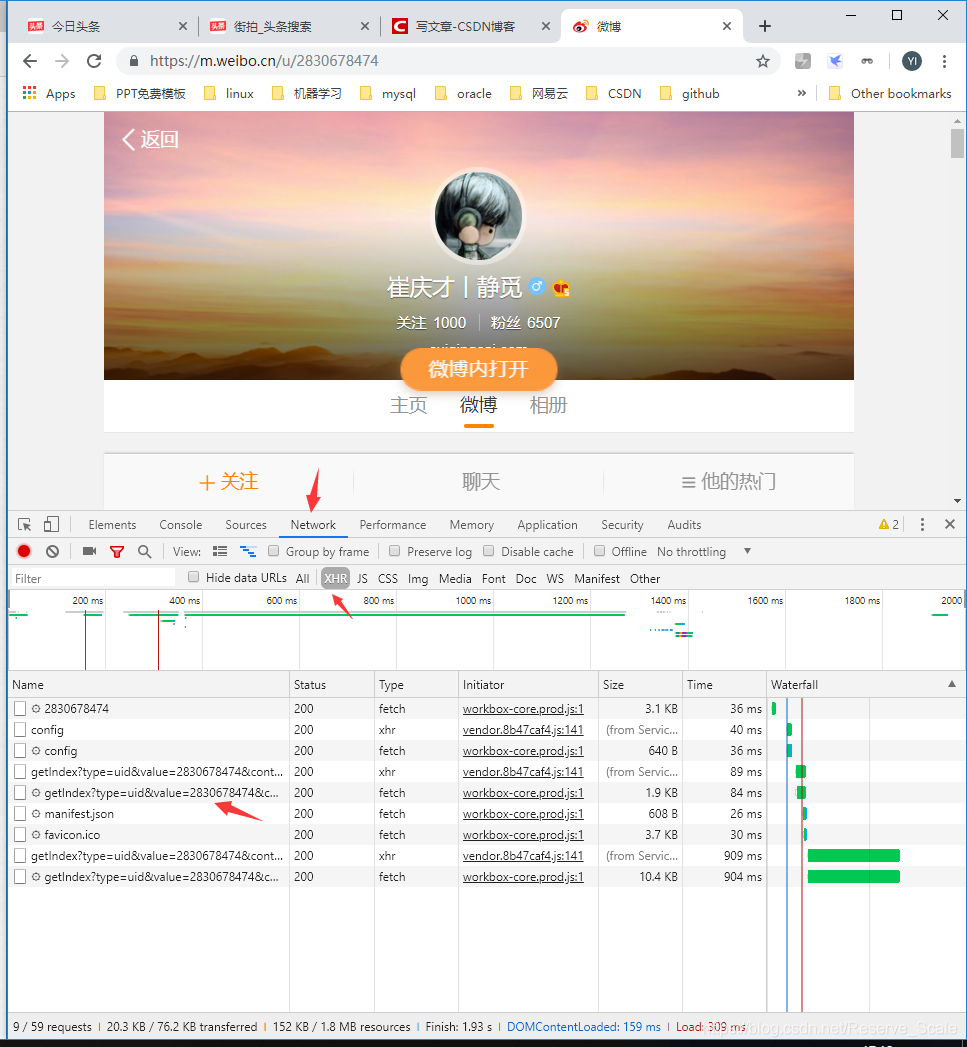The height and width of the screenshot is (1047, 967).
Task: Click the Apps grid icon
Action: (x=29, y=93)
